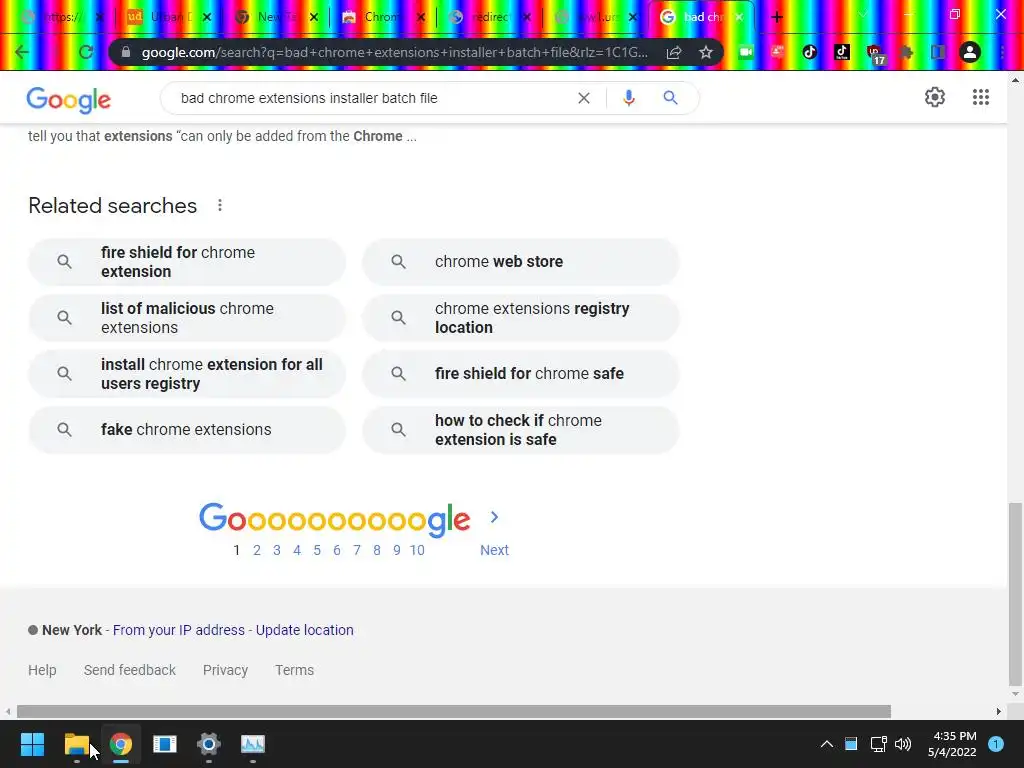Click the Google logo in the header
Viewport: 1024px width, 768px height.
coord(69,99)
